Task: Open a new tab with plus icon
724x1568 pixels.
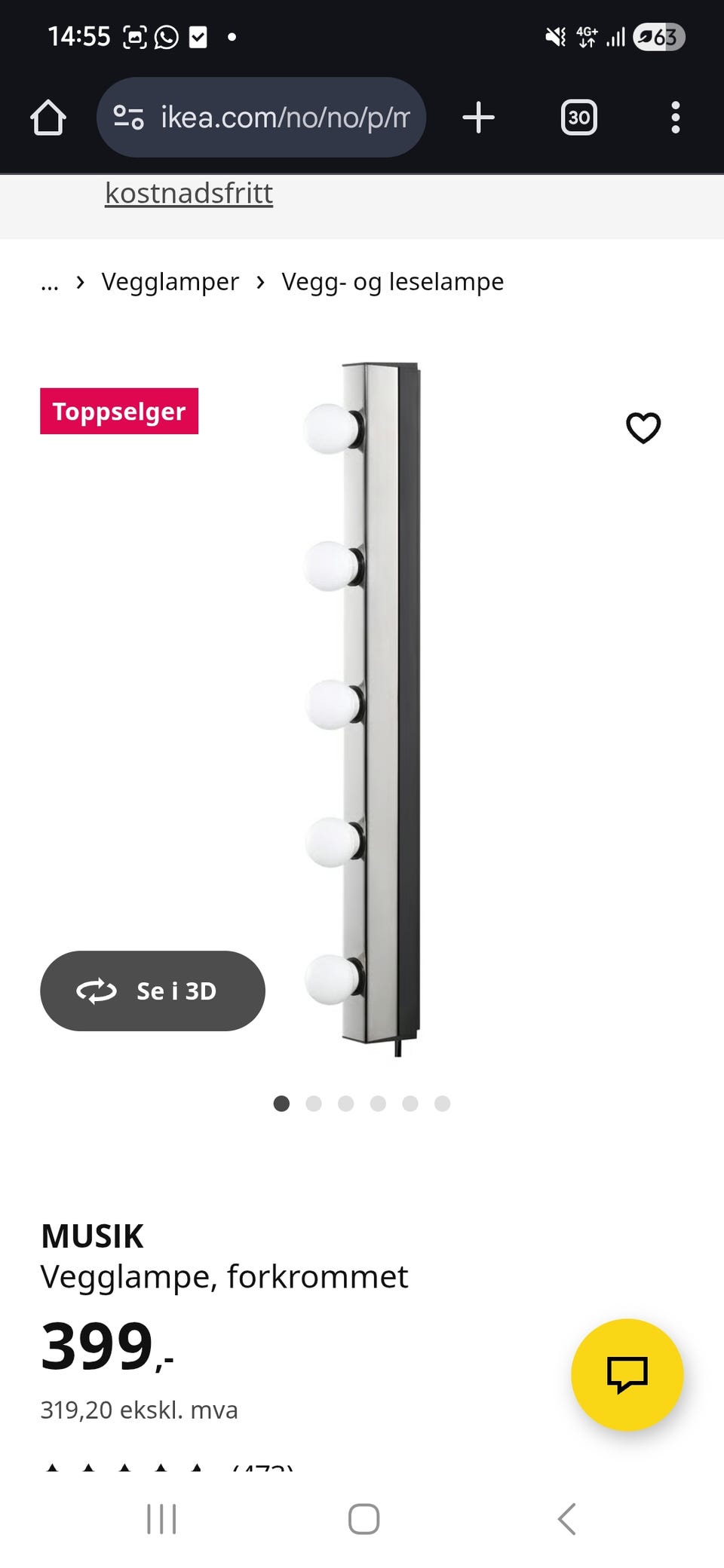Action: point(478,118)
